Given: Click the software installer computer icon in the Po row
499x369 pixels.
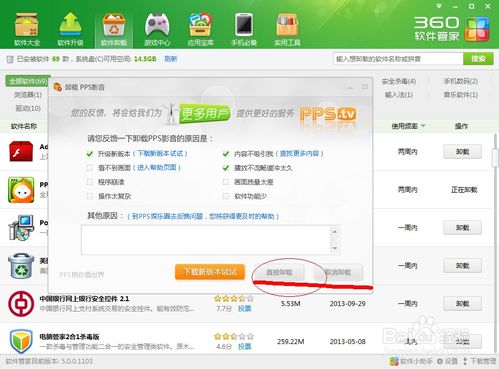Looking at the screenshot, I should pyautogui.click(x=21, y=228).
